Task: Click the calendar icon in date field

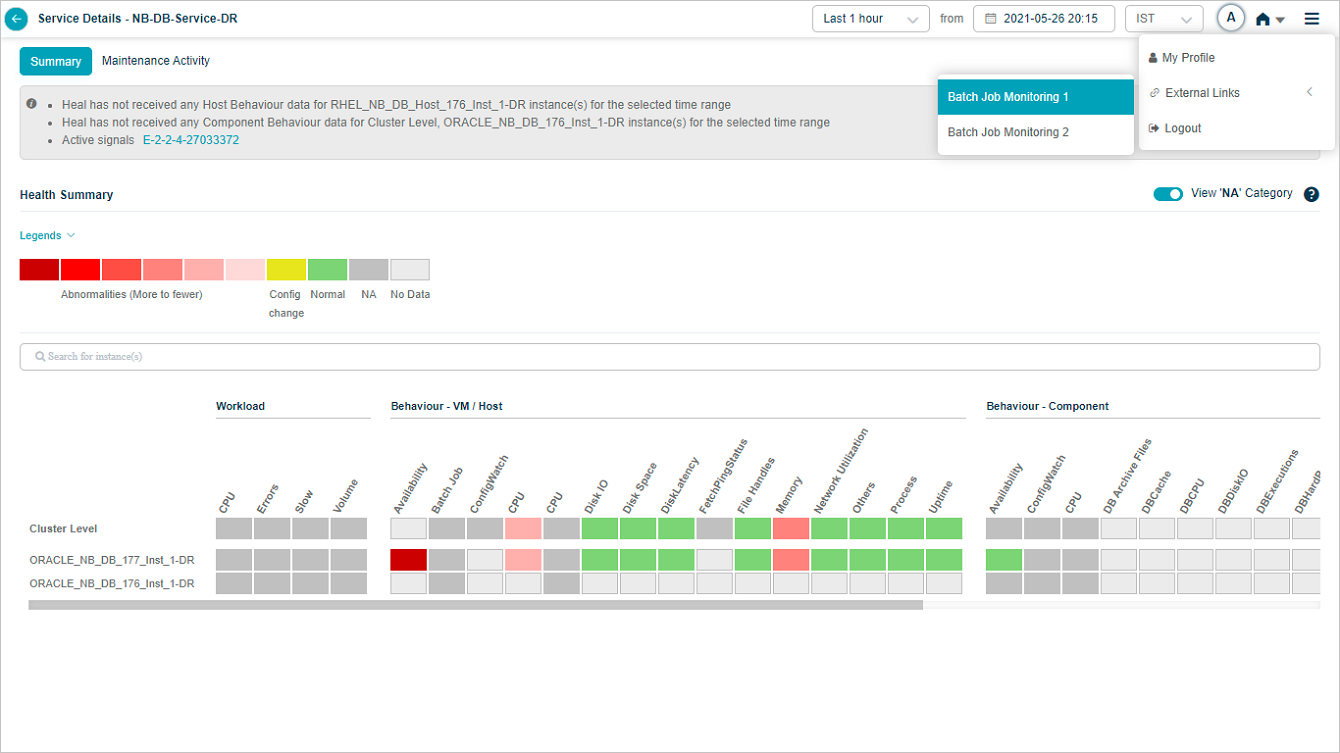Action: click(990, 19)
